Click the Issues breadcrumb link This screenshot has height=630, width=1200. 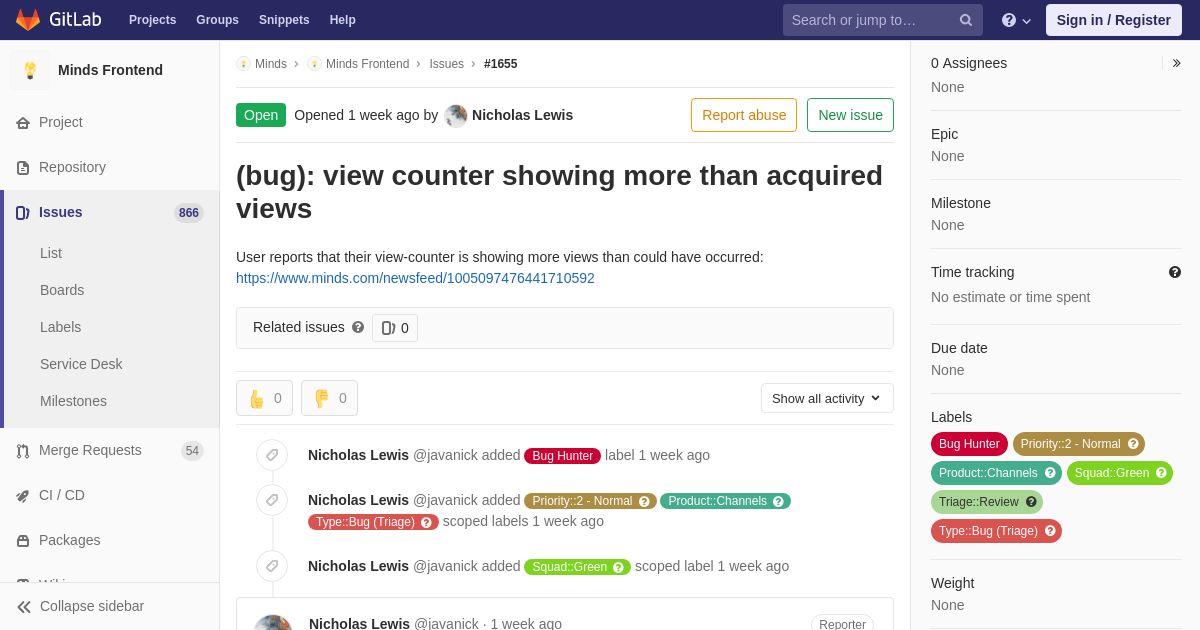(446, 64)
